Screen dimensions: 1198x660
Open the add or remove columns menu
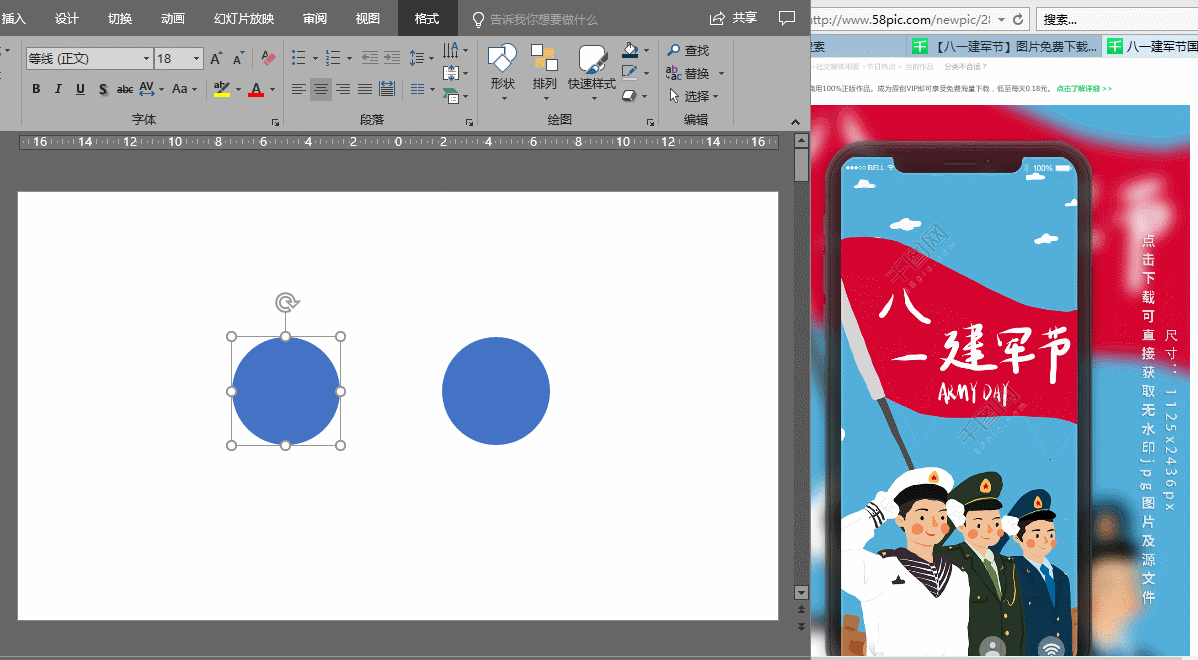pyautogui.click(x=422, y=89)
